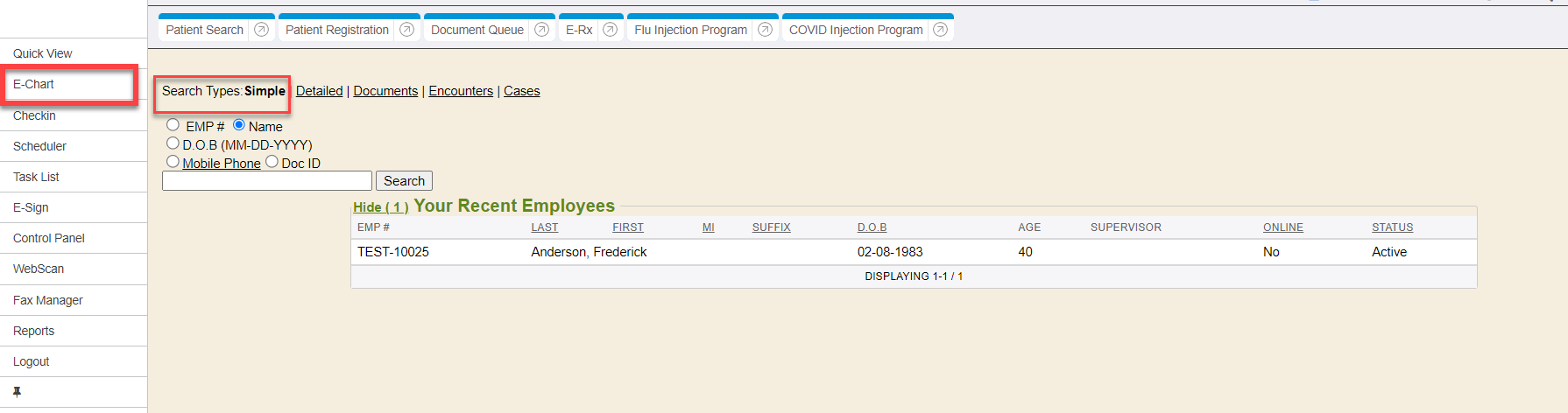Select the EMP # radio button
The height and width of the screenshot is (413, 1568).
tap(173, 125)
